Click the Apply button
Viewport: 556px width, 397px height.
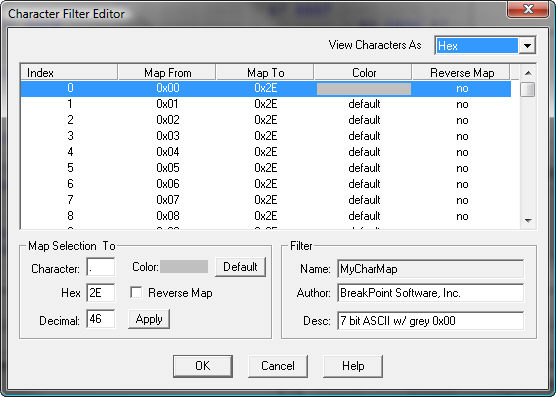pos(149,319)
